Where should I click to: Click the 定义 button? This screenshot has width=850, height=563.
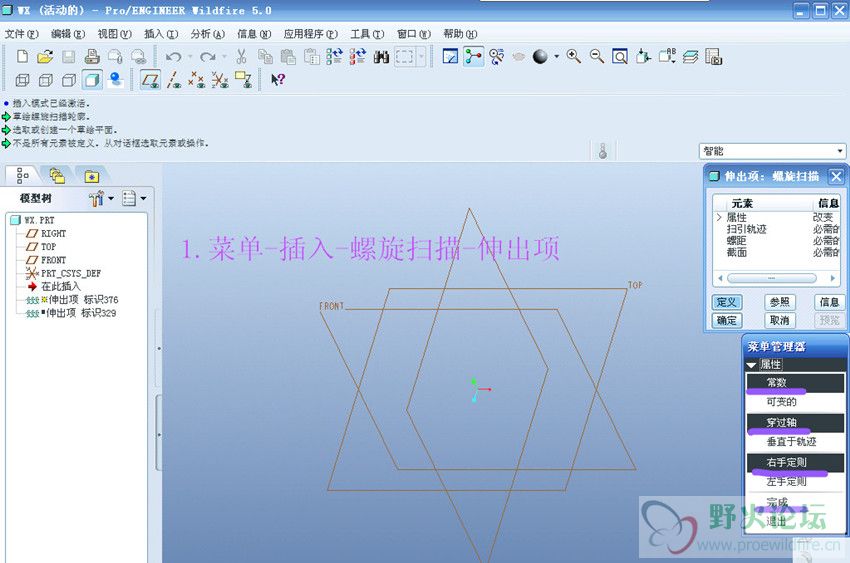[726, 302]
